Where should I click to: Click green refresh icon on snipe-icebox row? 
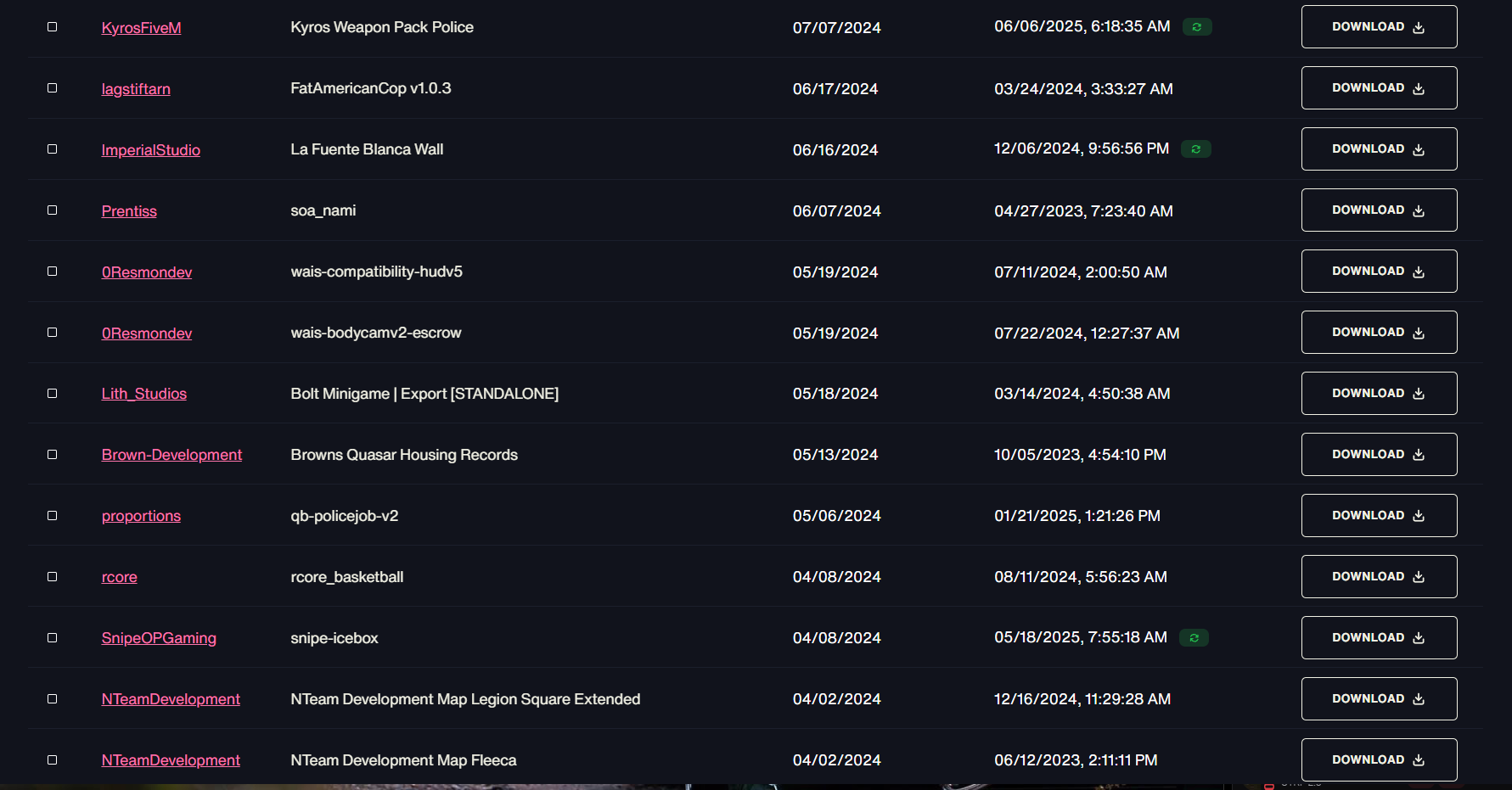coord(1194,638)
